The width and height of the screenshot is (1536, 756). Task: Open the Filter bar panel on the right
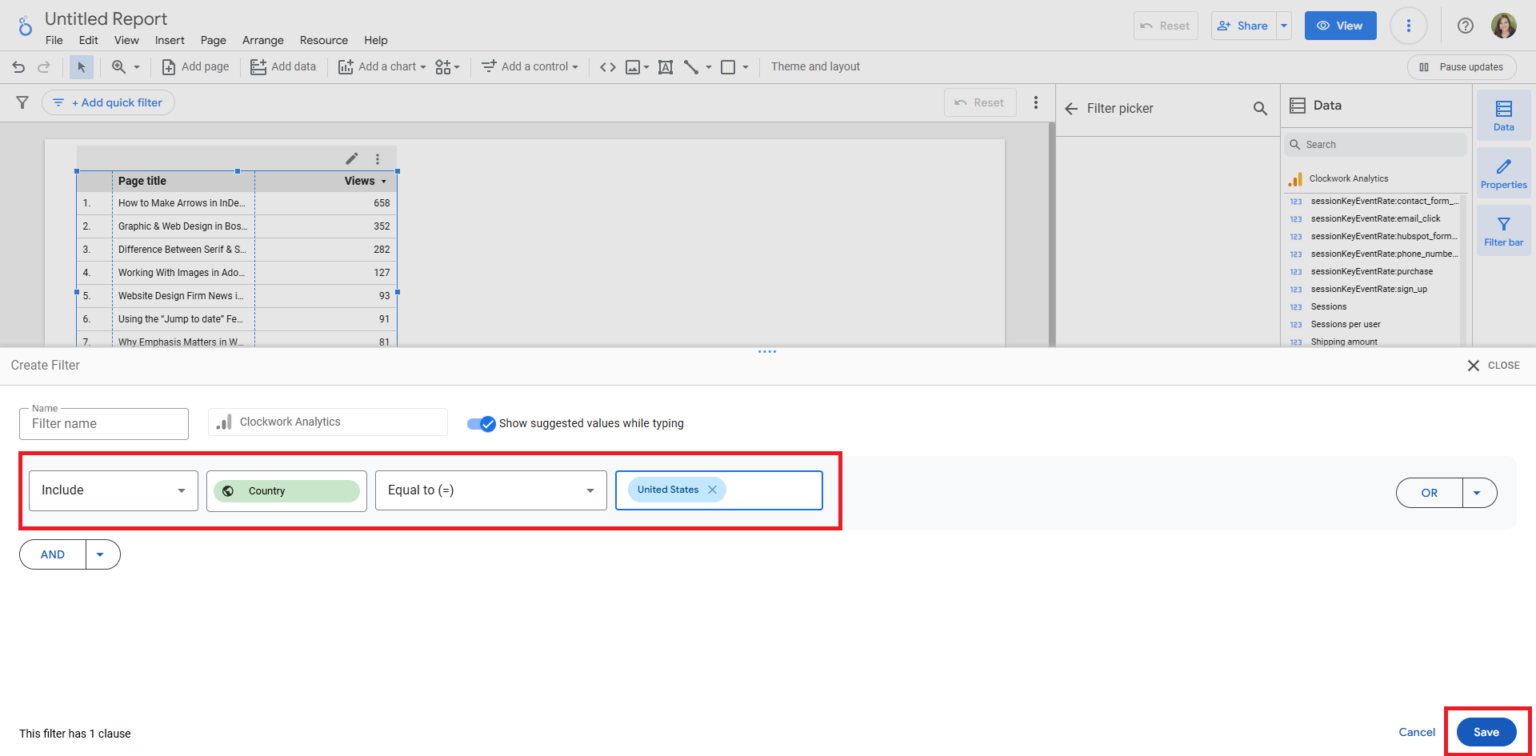pyautogui.click(x=1504, y=230)
